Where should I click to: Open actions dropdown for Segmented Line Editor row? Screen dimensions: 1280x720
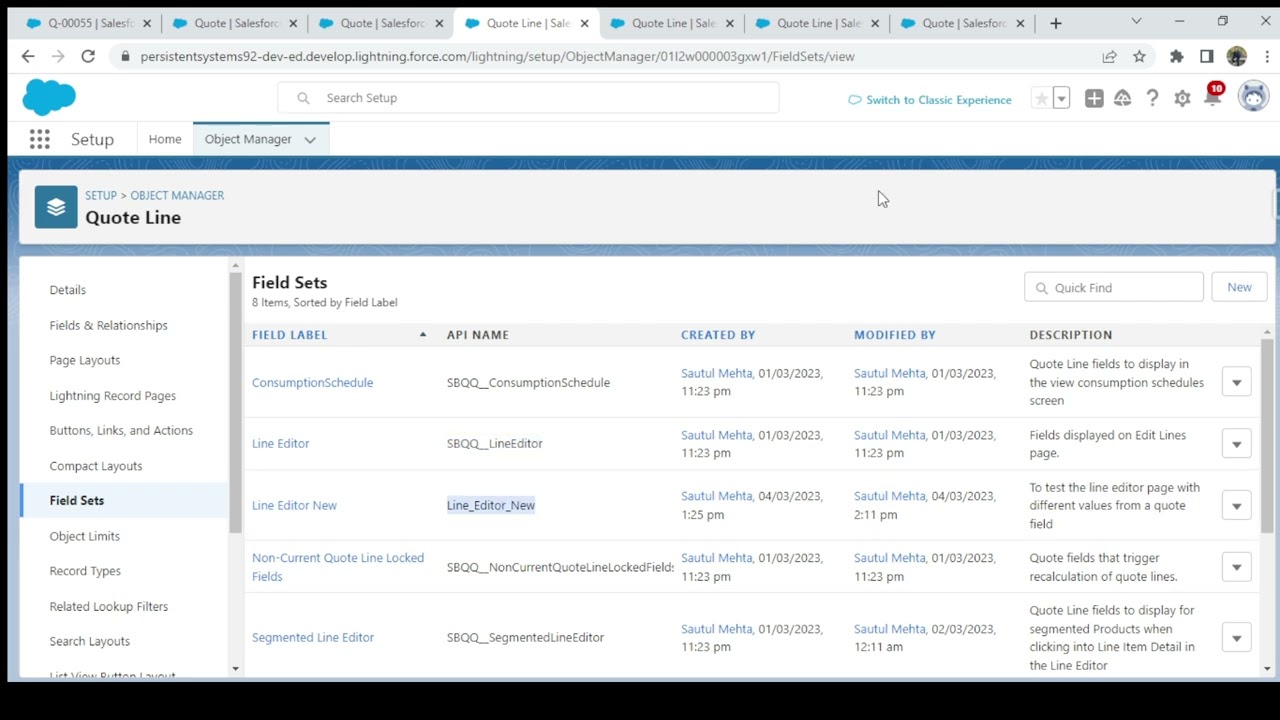click(1236, 638)
